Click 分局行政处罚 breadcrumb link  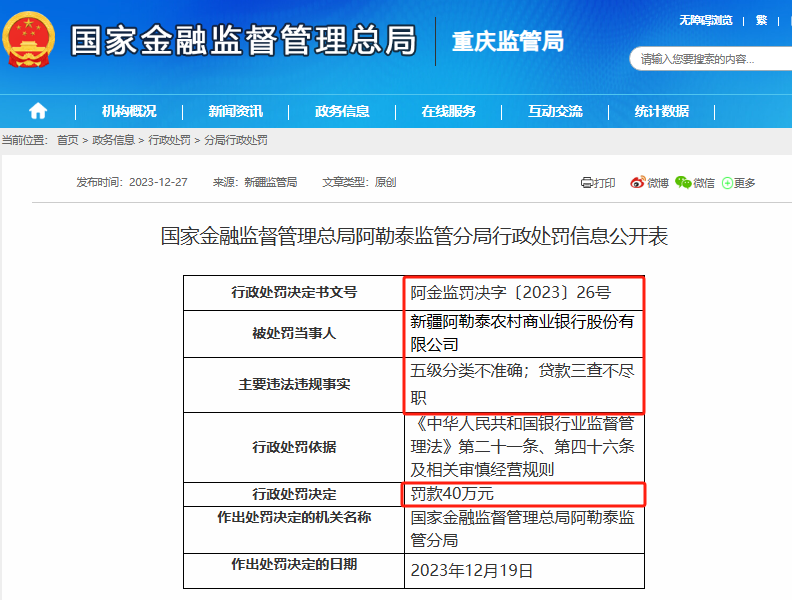(x=236, y=141)
